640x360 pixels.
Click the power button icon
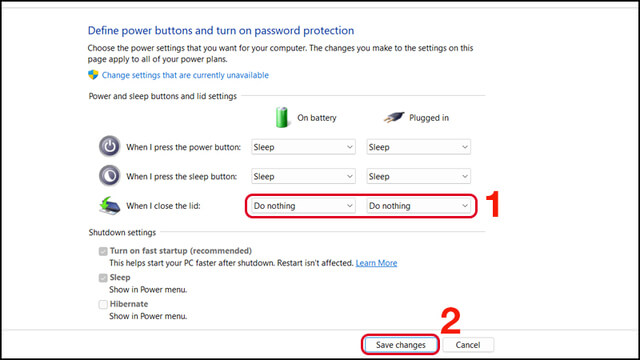click(109, 147)
